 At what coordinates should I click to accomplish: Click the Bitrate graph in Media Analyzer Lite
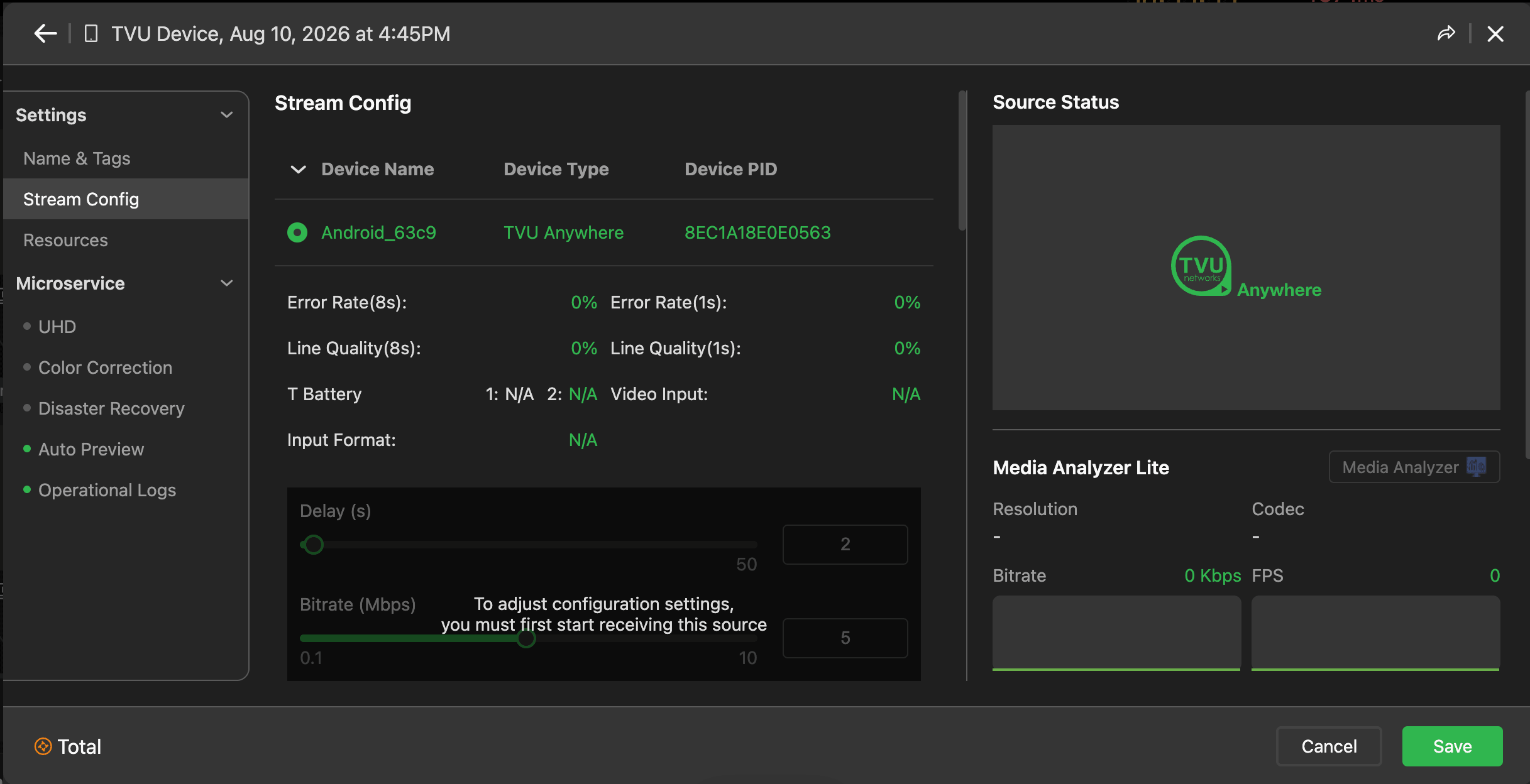click(1116, 633)
